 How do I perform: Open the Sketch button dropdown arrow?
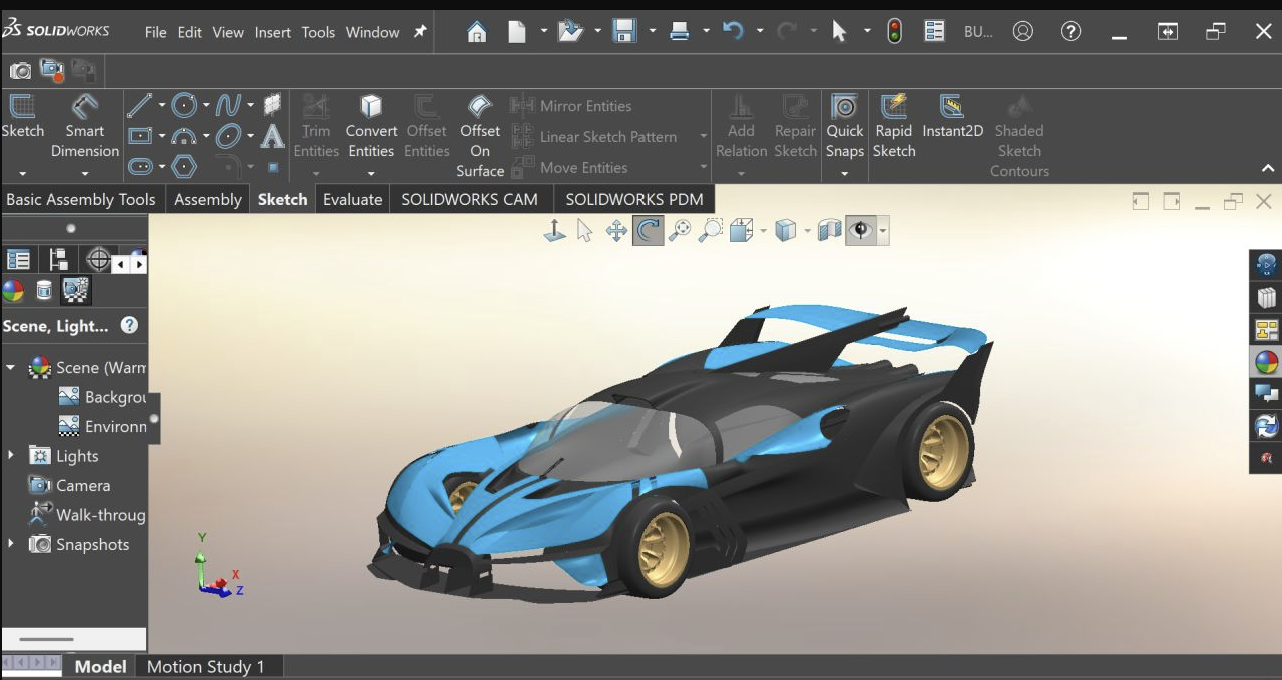pyautogui.click(x=22, y=173)
